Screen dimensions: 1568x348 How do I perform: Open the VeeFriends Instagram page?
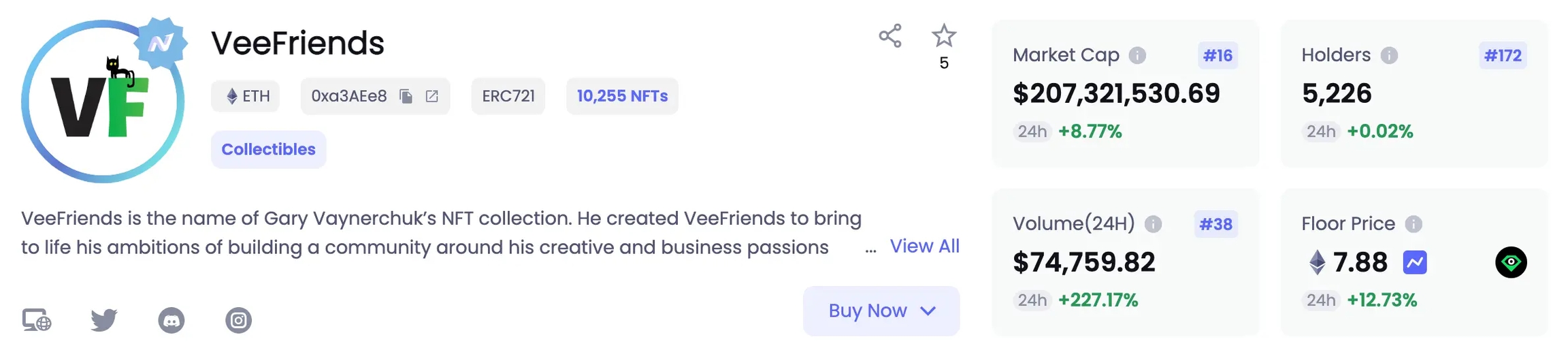pos(238,320)
